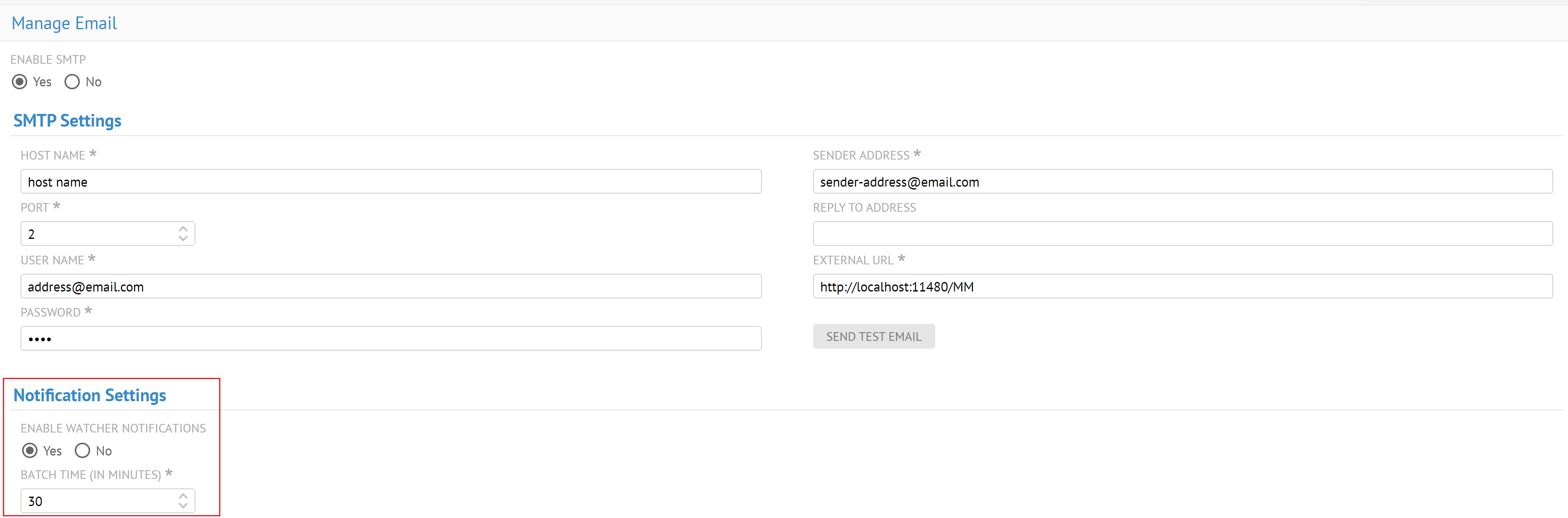Viewport: 1568px width, 518px height.
Task: Decrement Batch Time using down arrow
Action: (x=183, y=506)
